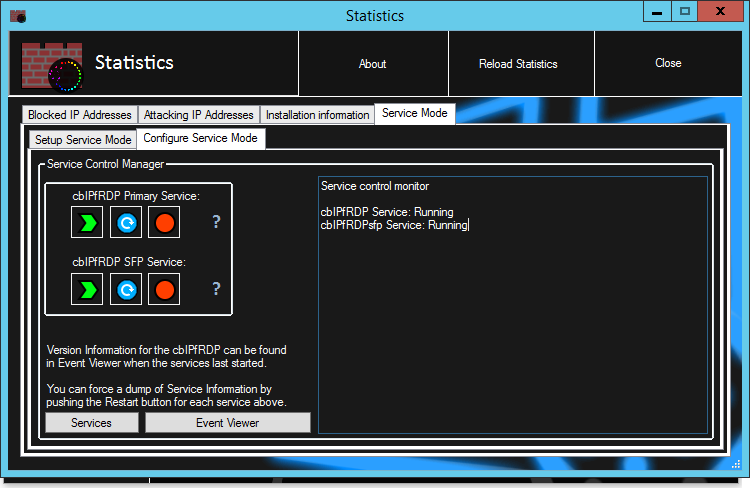Screen dimensions: 750x488
Task: Click the title bar application icon
Action: pos(18,16)
